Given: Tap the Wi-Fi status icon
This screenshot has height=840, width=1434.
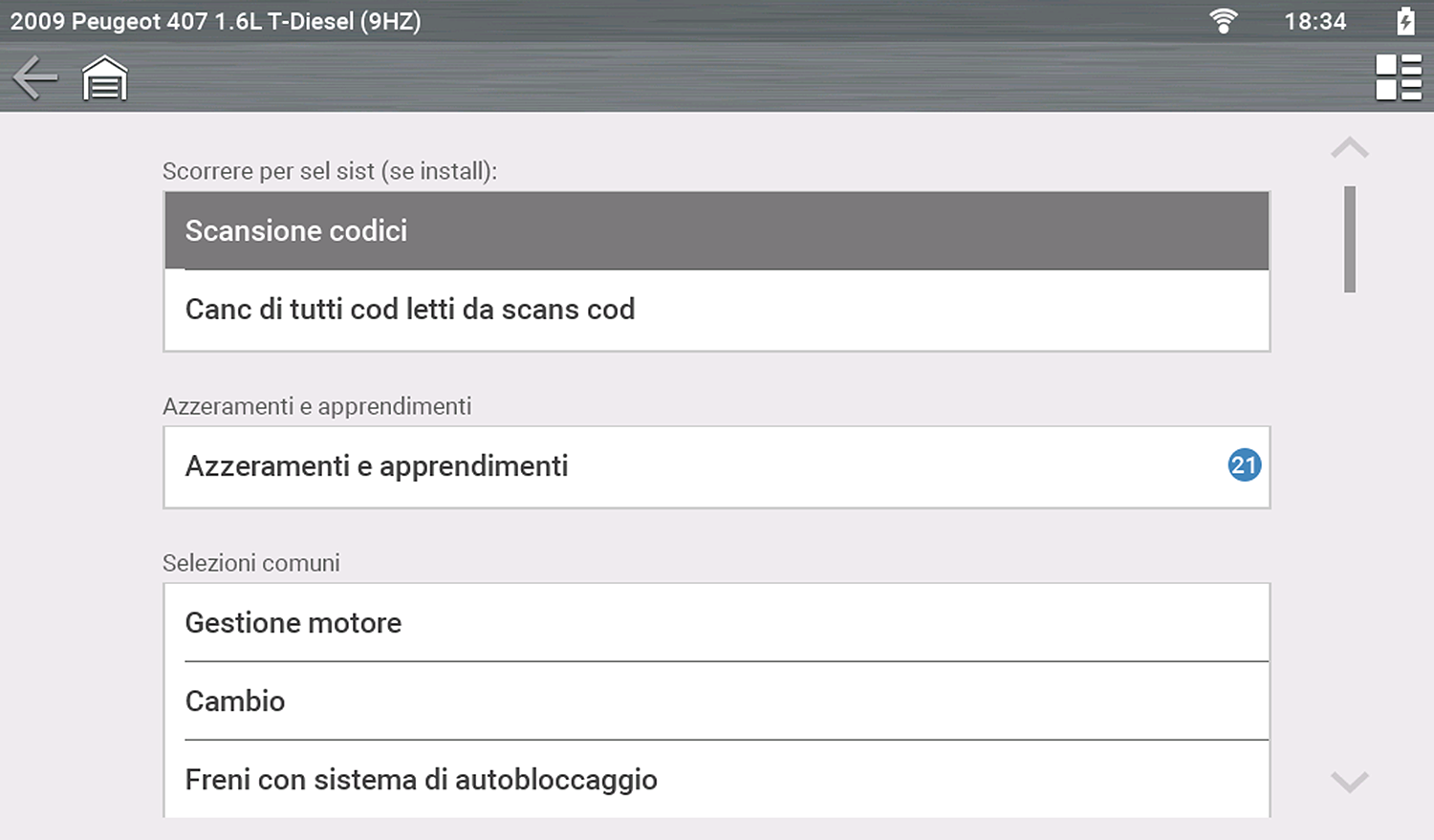Looking at the screenshot, I should (x=1223, y=21).
